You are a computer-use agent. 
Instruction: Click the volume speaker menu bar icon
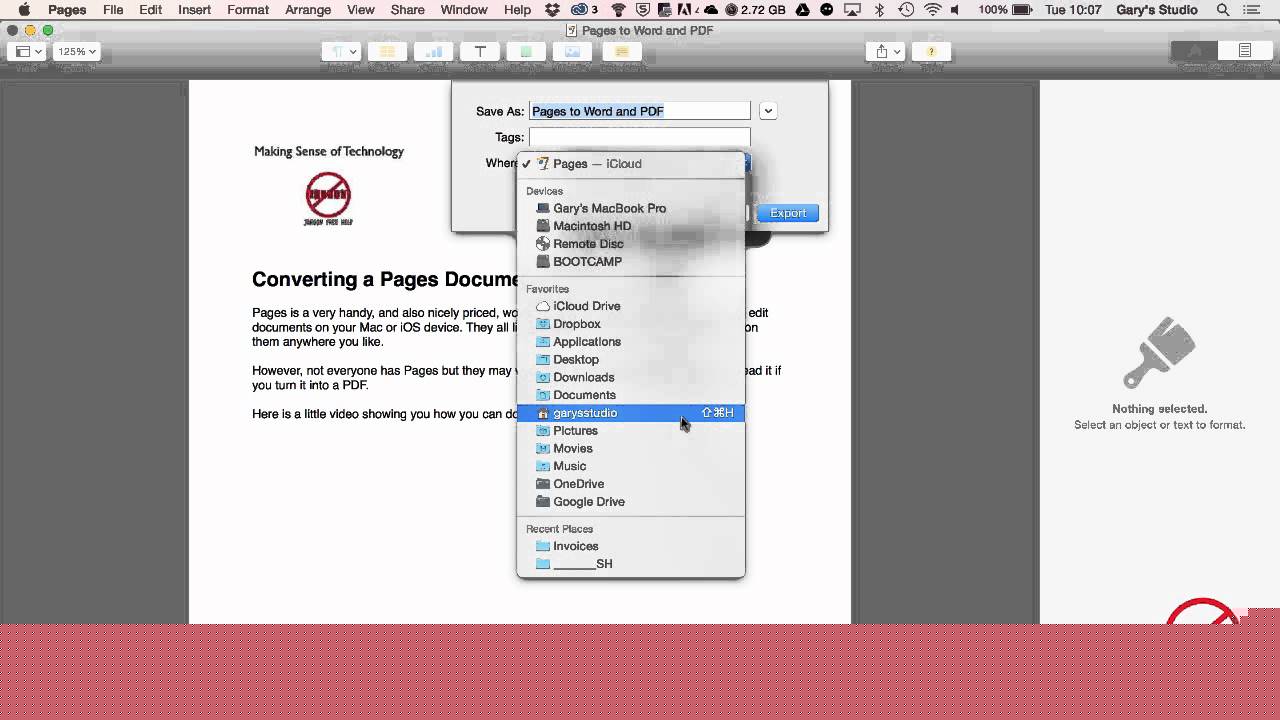[x=955, y=10]
